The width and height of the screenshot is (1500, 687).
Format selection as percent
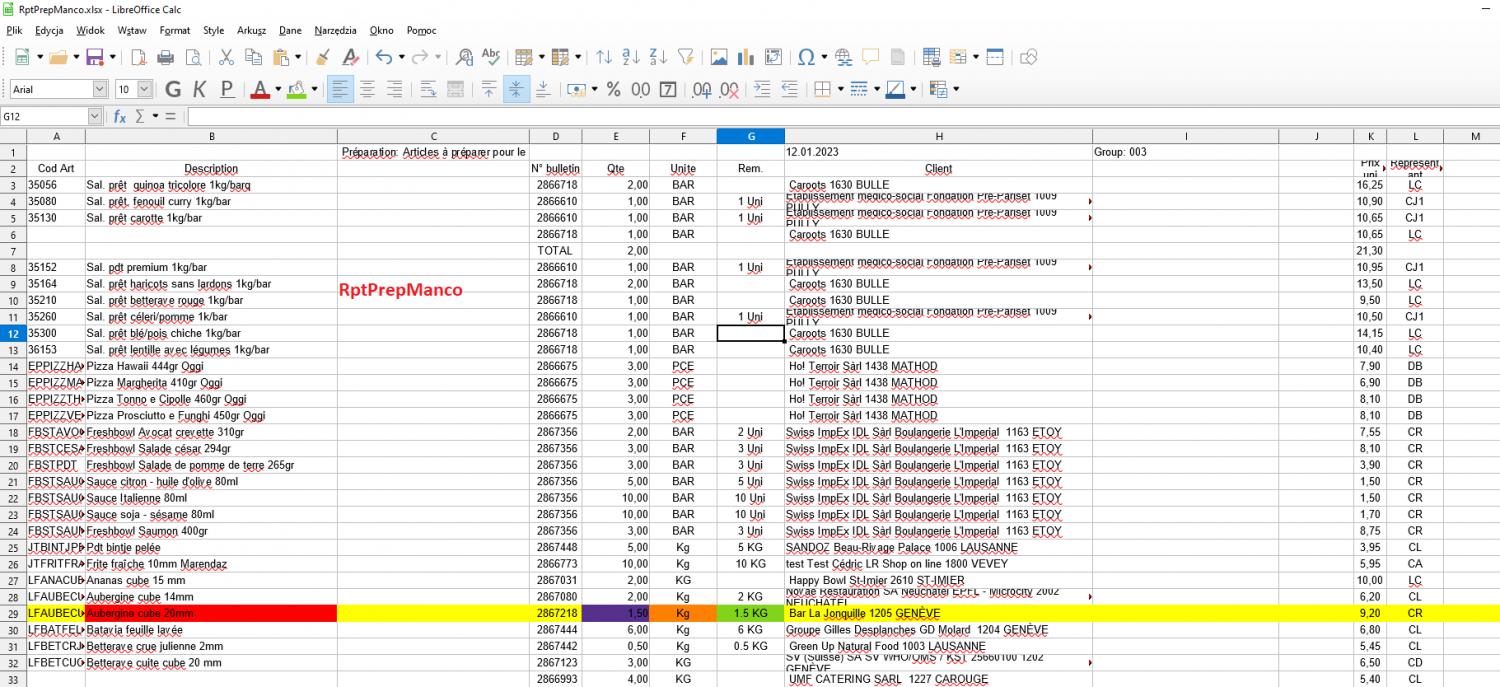click(613, 89)
